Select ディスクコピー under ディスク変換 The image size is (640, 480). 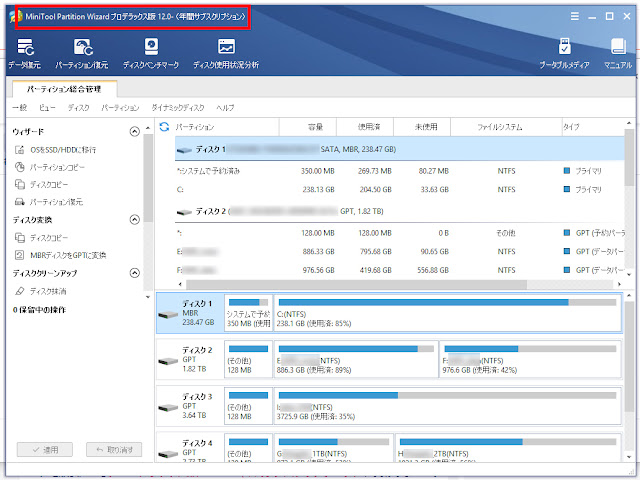click(x=42, y=238)
